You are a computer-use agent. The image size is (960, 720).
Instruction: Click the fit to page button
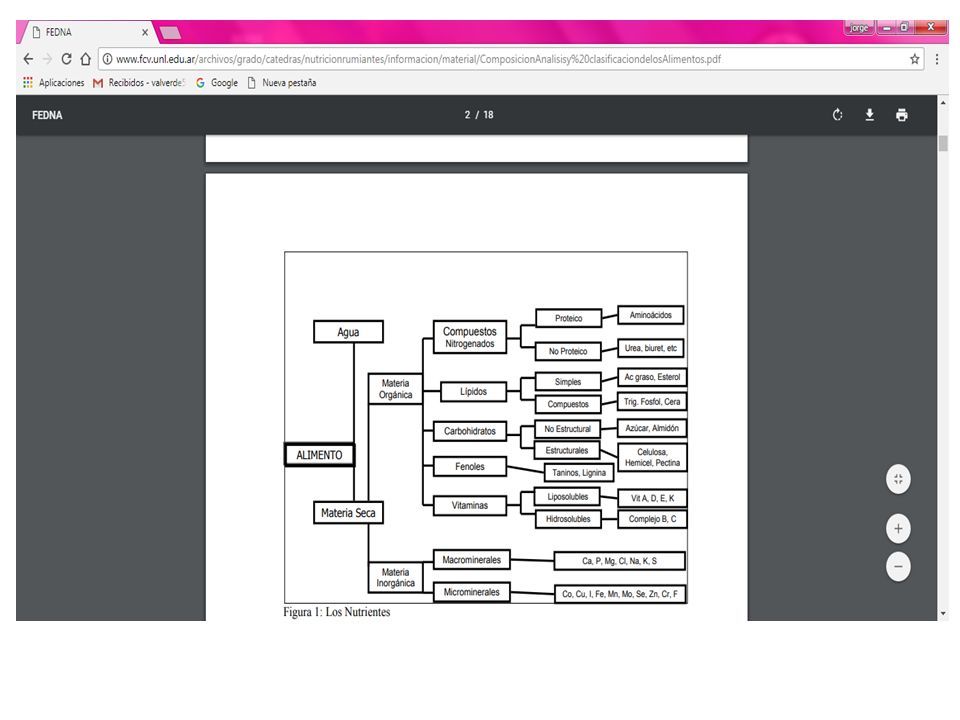click(898, 479)
